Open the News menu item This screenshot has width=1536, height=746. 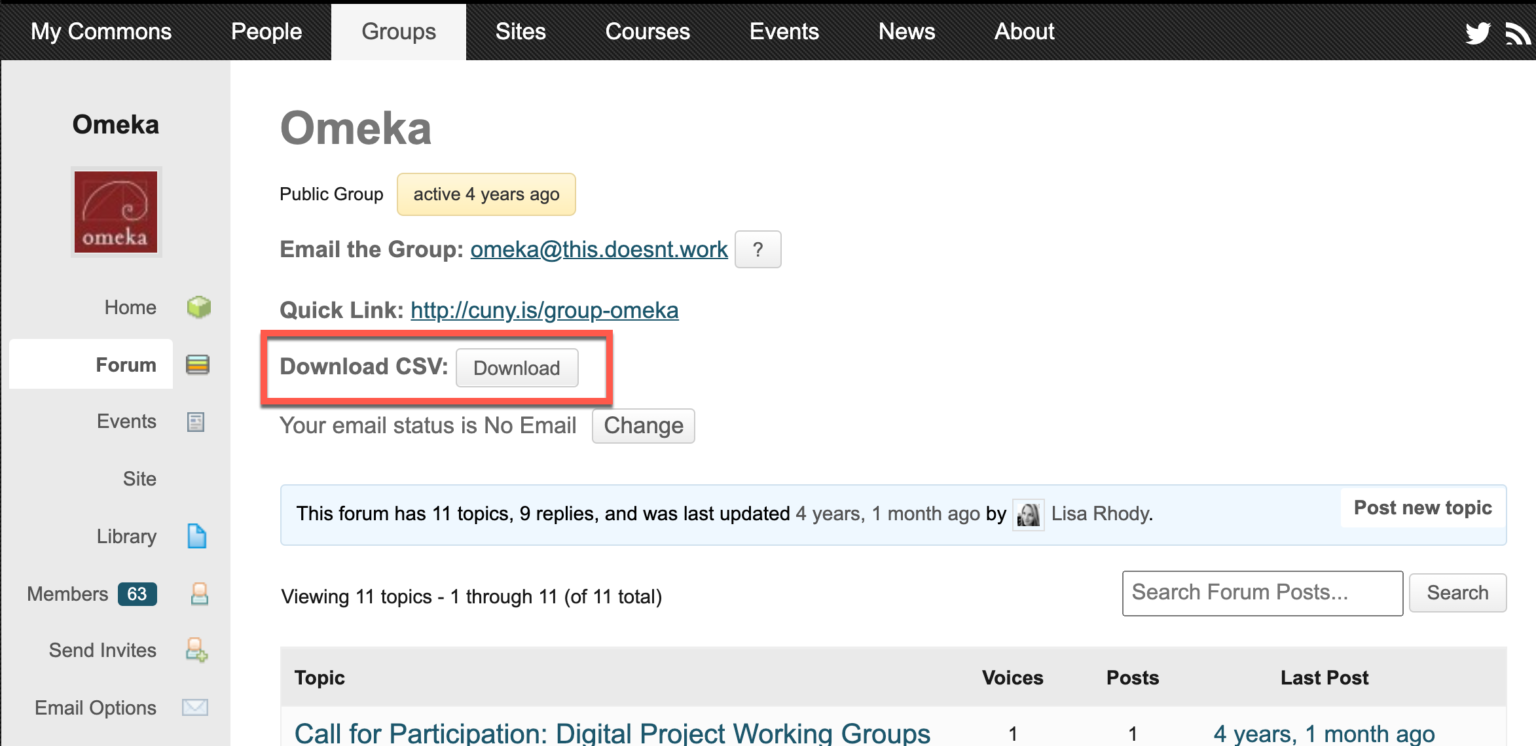pos(907,31)
